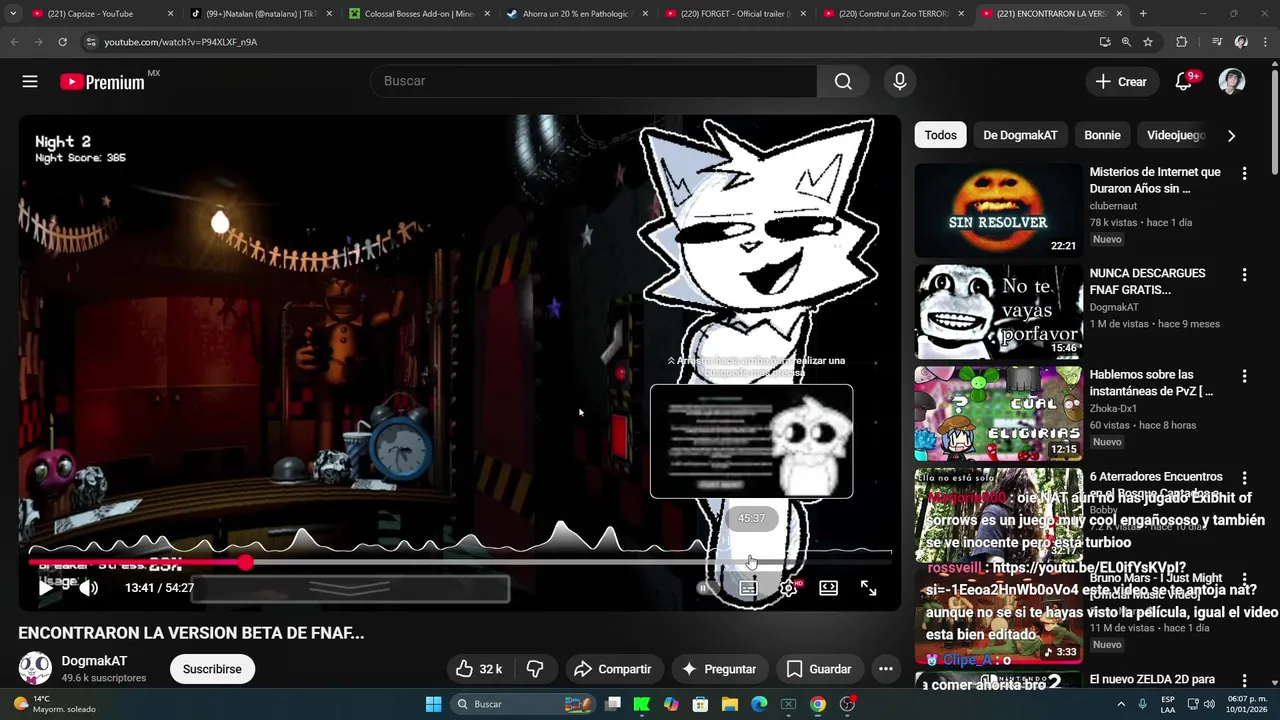
Task: Go back in browser history
Action: [x=14, y=42]
